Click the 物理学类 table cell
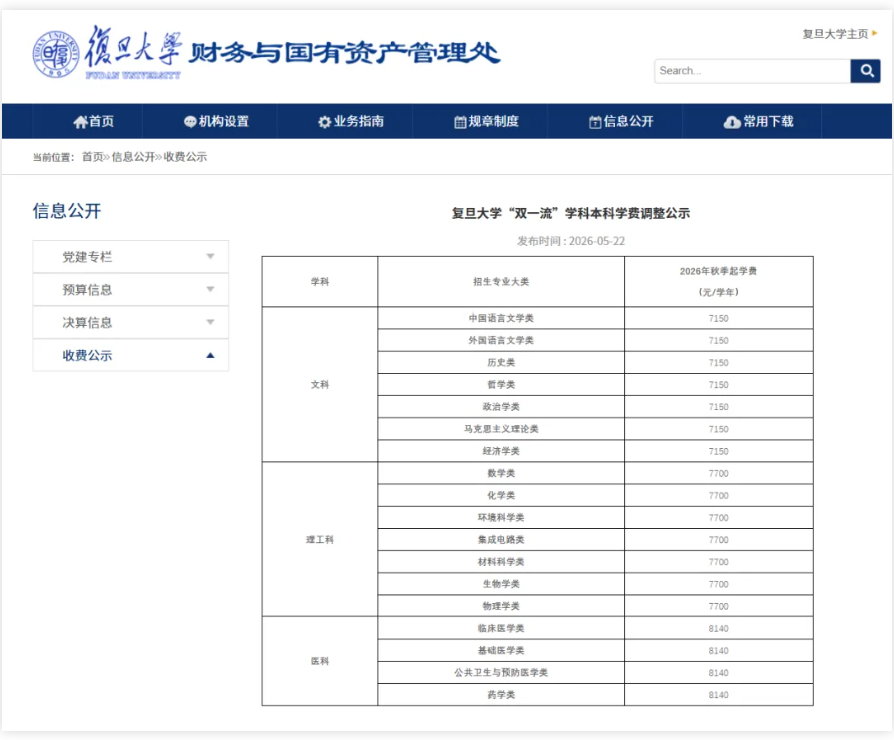894x740 pixels. click(501, 606)
